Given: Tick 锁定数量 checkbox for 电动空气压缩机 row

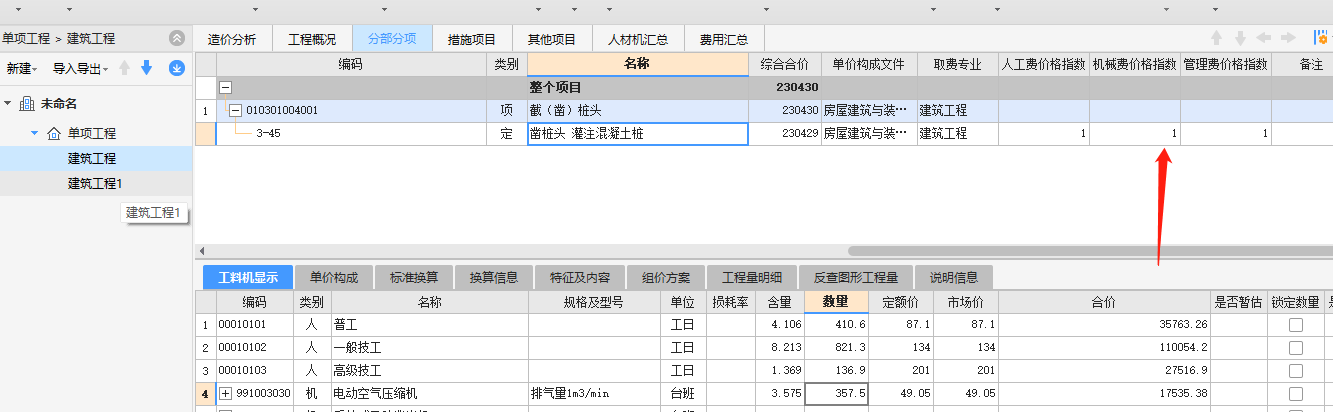Looking at the screenshot, I should click(x=1296, y=394).
